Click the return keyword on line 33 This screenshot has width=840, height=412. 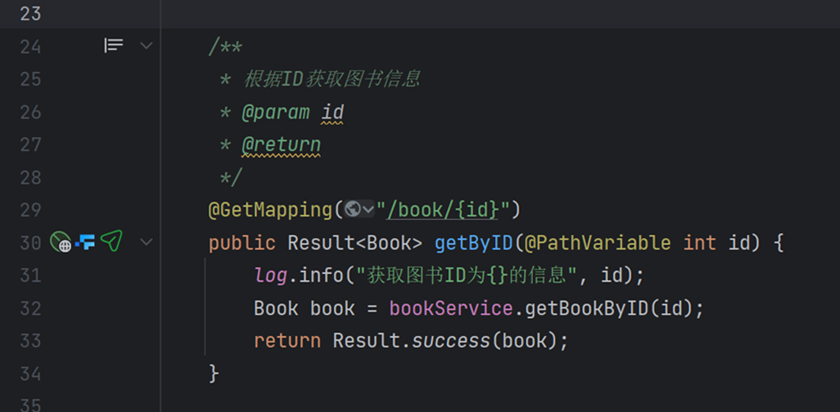point(287,341)
